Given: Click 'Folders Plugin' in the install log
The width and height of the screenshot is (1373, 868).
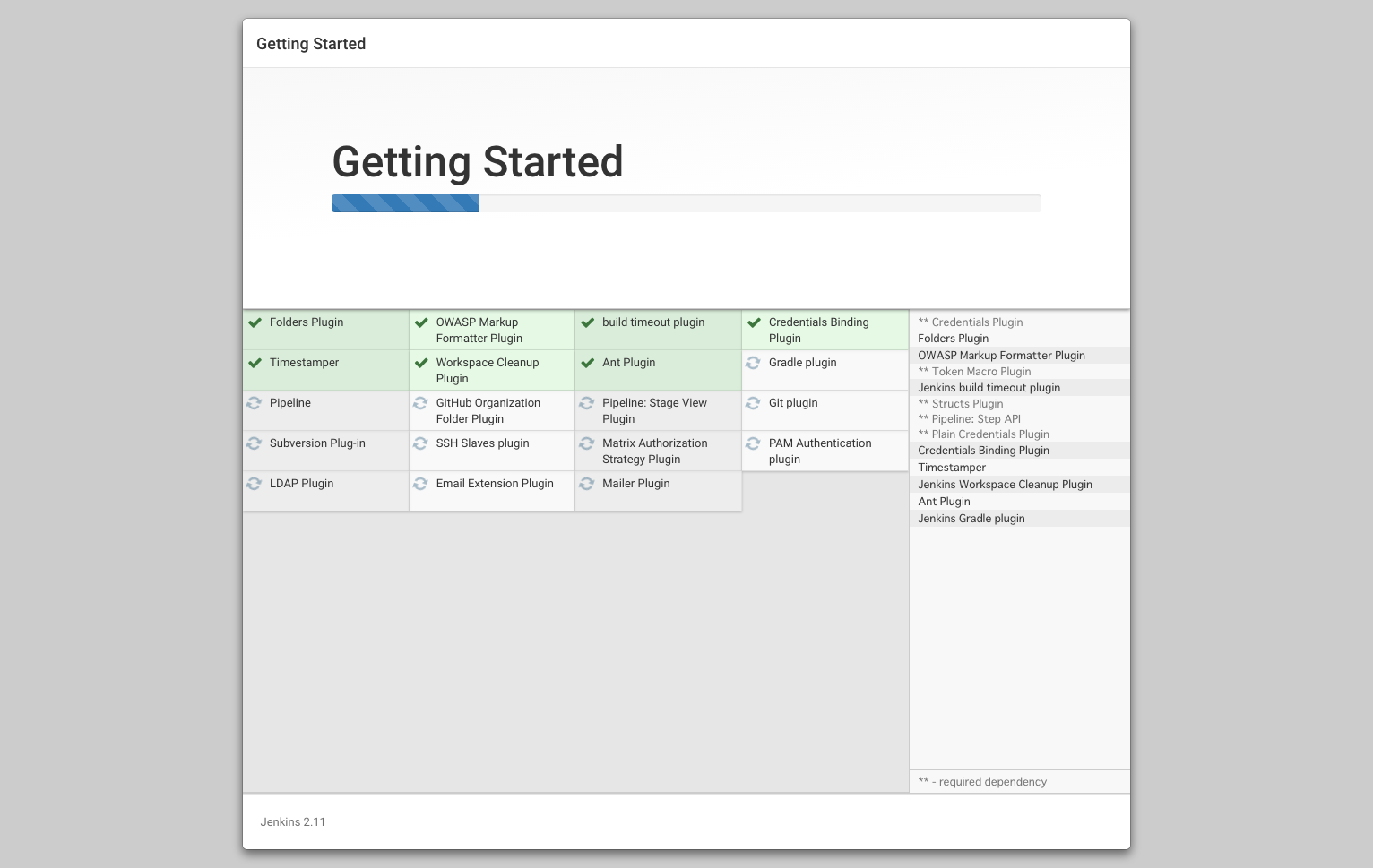Looking at the screenshot, I should point(954,339).
